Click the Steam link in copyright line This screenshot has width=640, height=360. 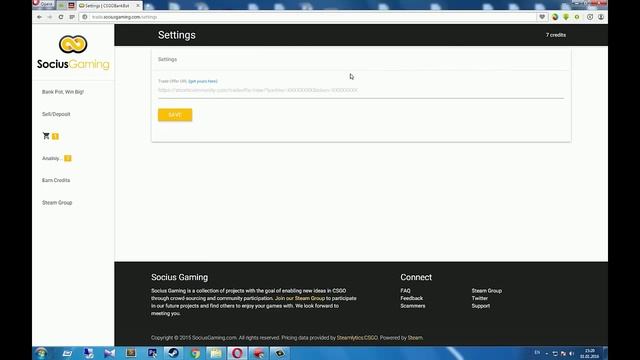pyautogui.click(x=415, y=338)
